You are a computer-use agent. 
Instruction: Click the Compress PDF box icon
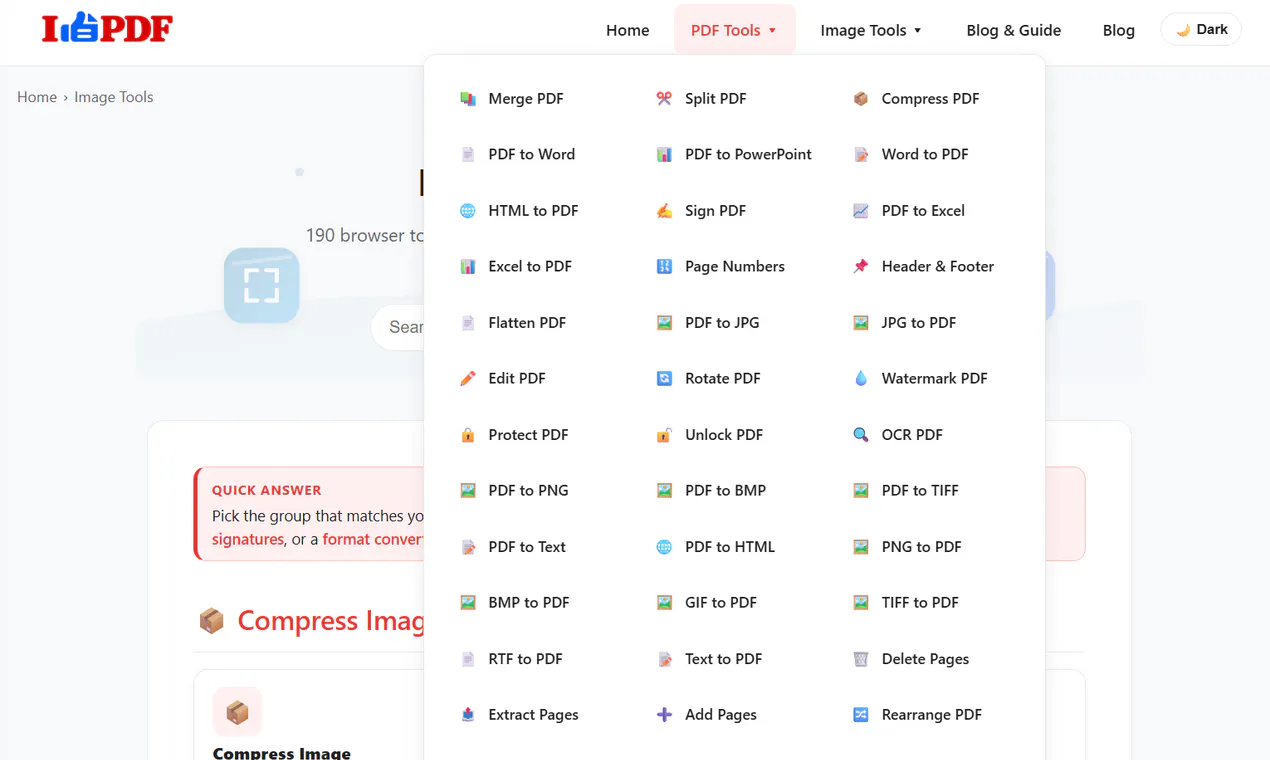tap(861, 99)
